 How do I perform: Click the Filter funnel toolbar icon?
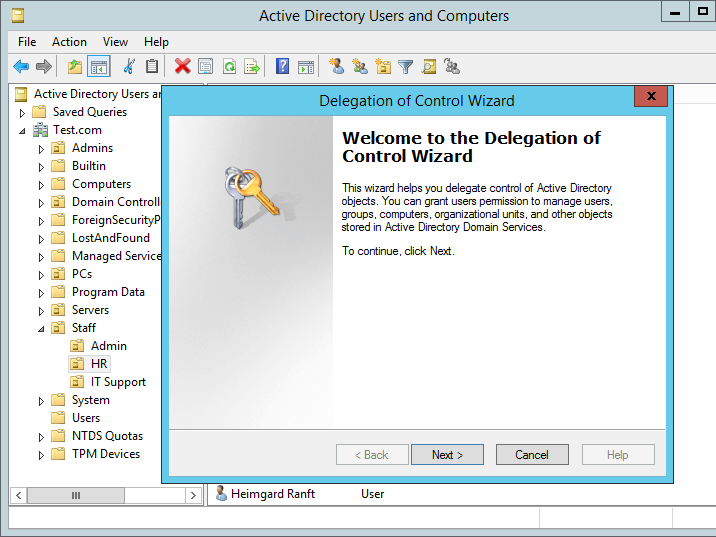coord(405,67)
